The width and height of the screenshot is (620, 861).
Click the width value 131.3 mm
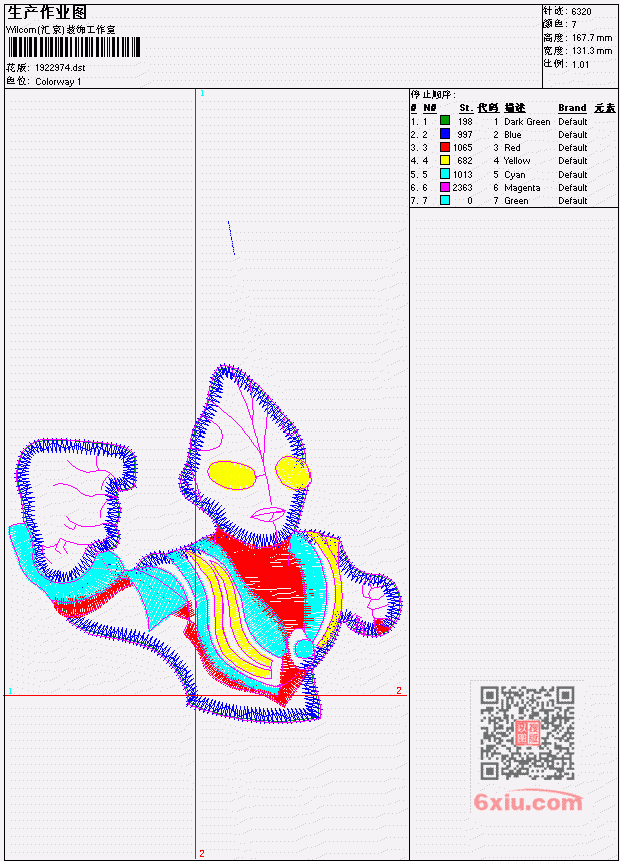coord(592,51)
